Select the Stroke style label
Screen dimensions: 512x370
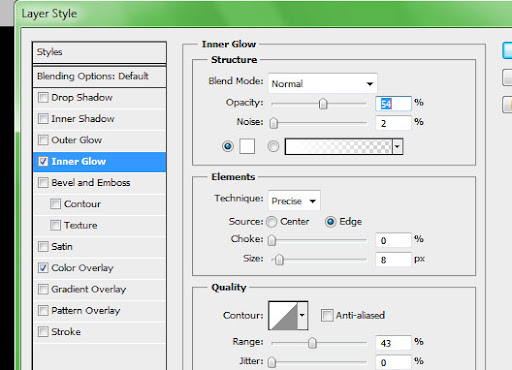click(x=66, y=332)
